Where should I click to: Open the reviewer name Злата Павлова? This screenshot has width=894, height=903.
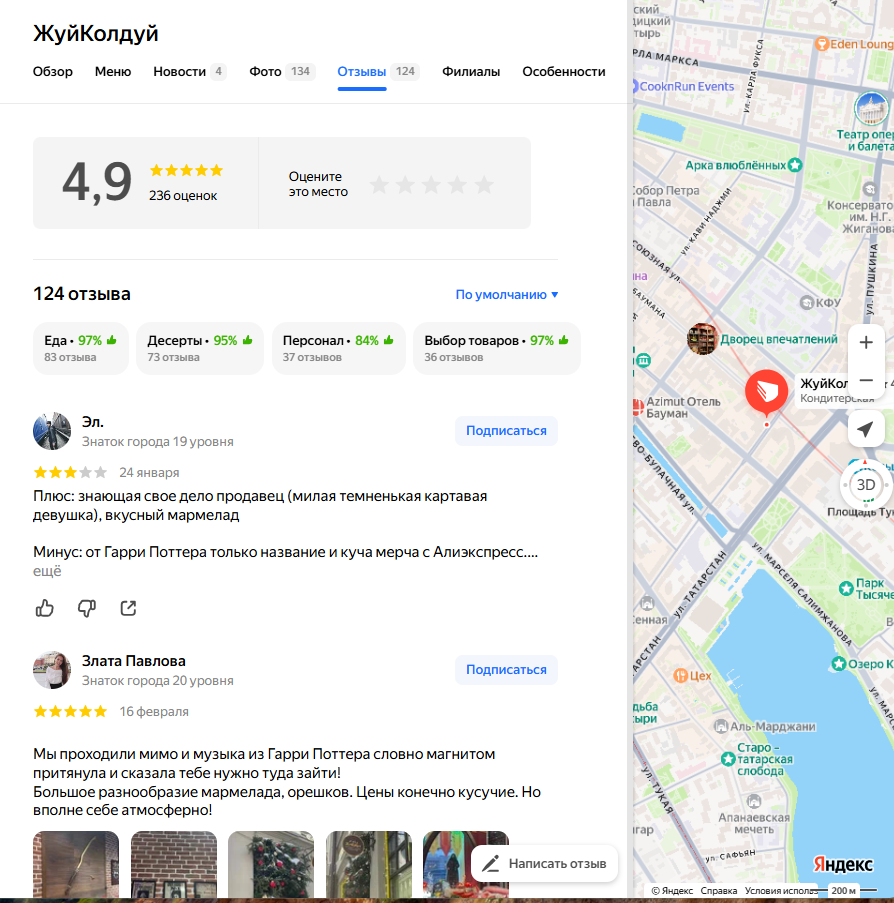click(134, 661)
